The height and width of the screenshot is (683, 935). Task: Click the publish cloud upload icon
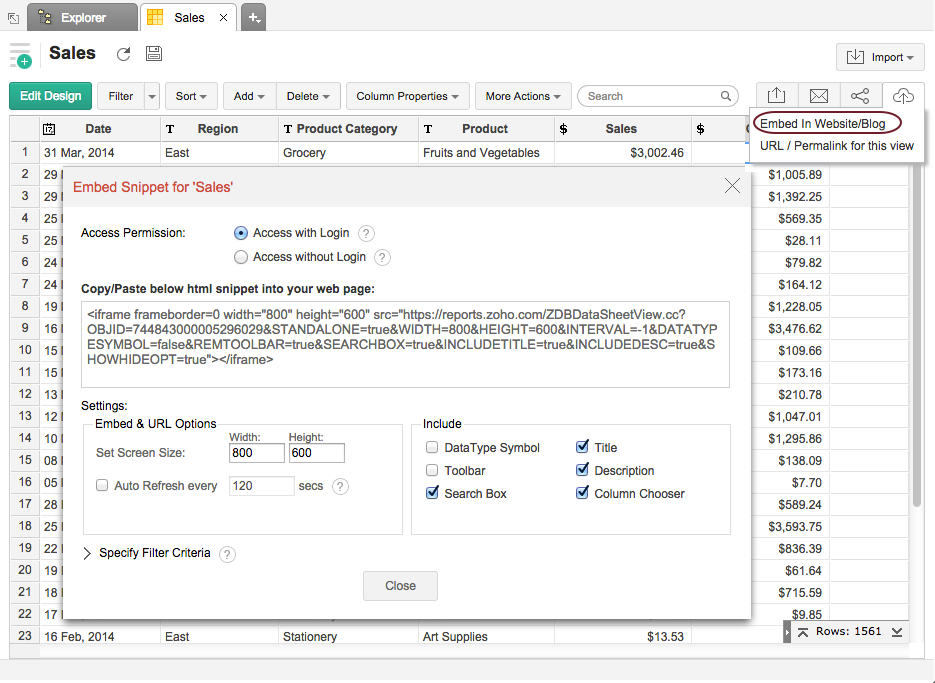click(x=903, y=96)
